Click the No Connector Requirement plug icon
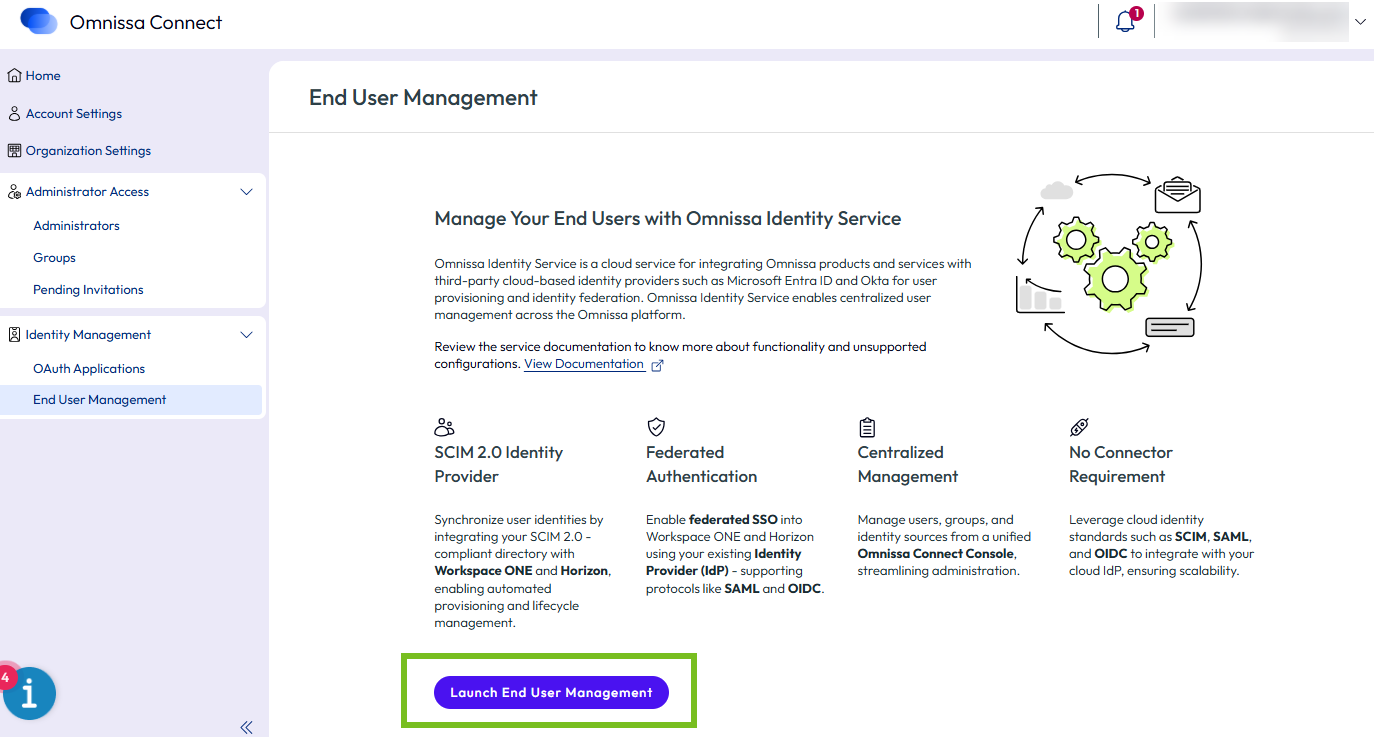The image size is (1374, 737). coord(1079,427)
